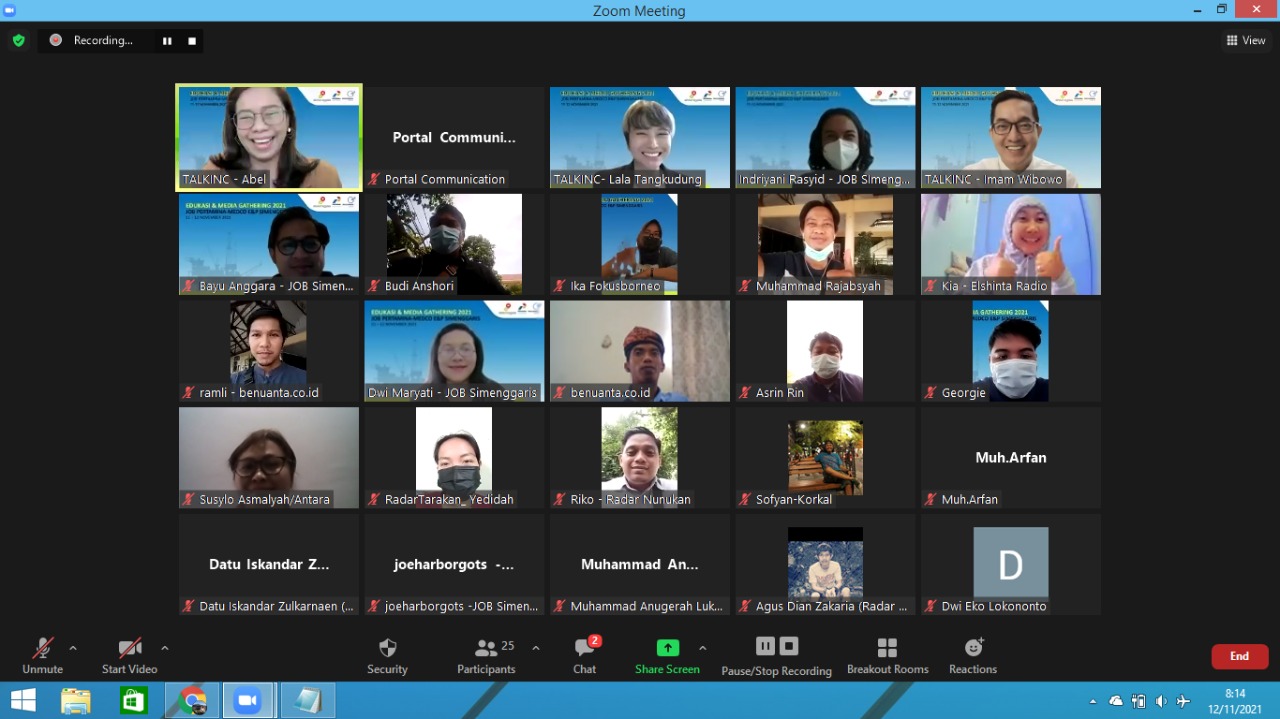Click the Zoom icon in the taskbar
The width and height of the screenshot is (1280, 719).
tap(247, 700)
